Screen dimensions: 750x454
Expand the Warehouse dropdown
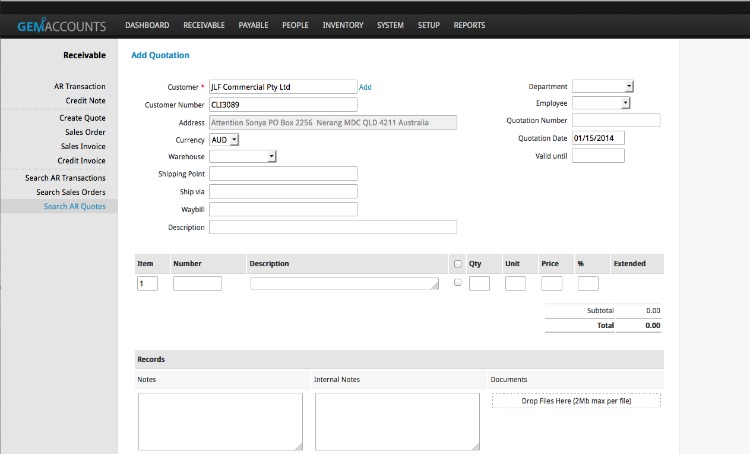(243, 157)
